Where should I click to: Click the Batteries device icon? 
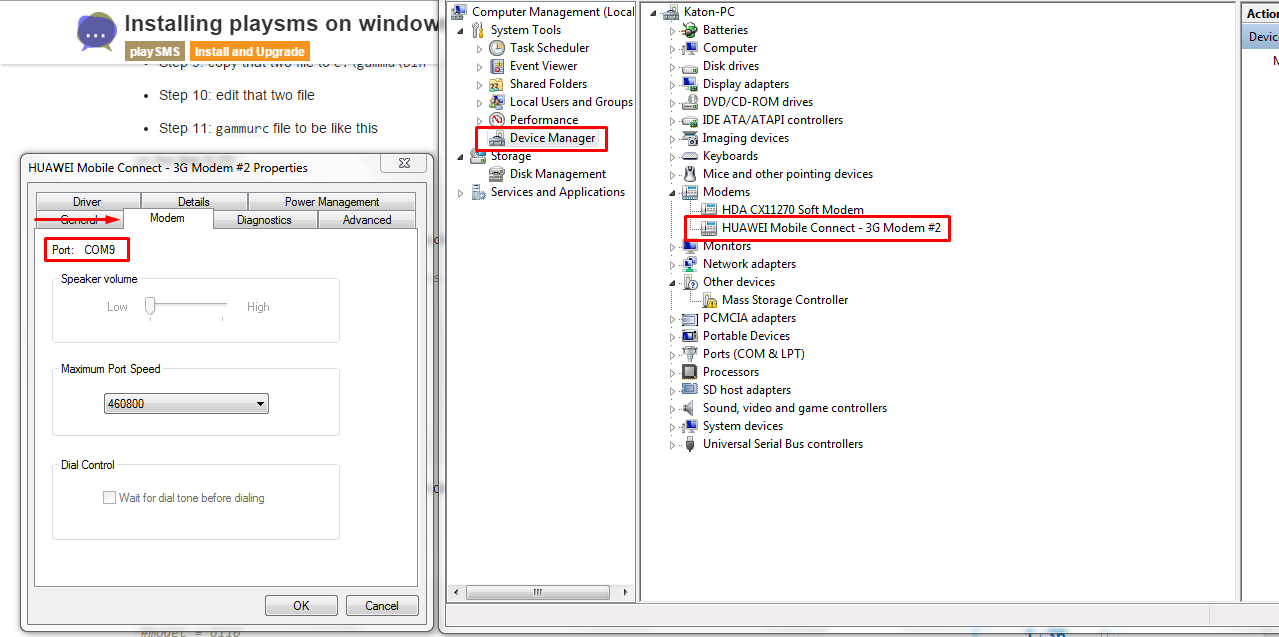point(689,30)
